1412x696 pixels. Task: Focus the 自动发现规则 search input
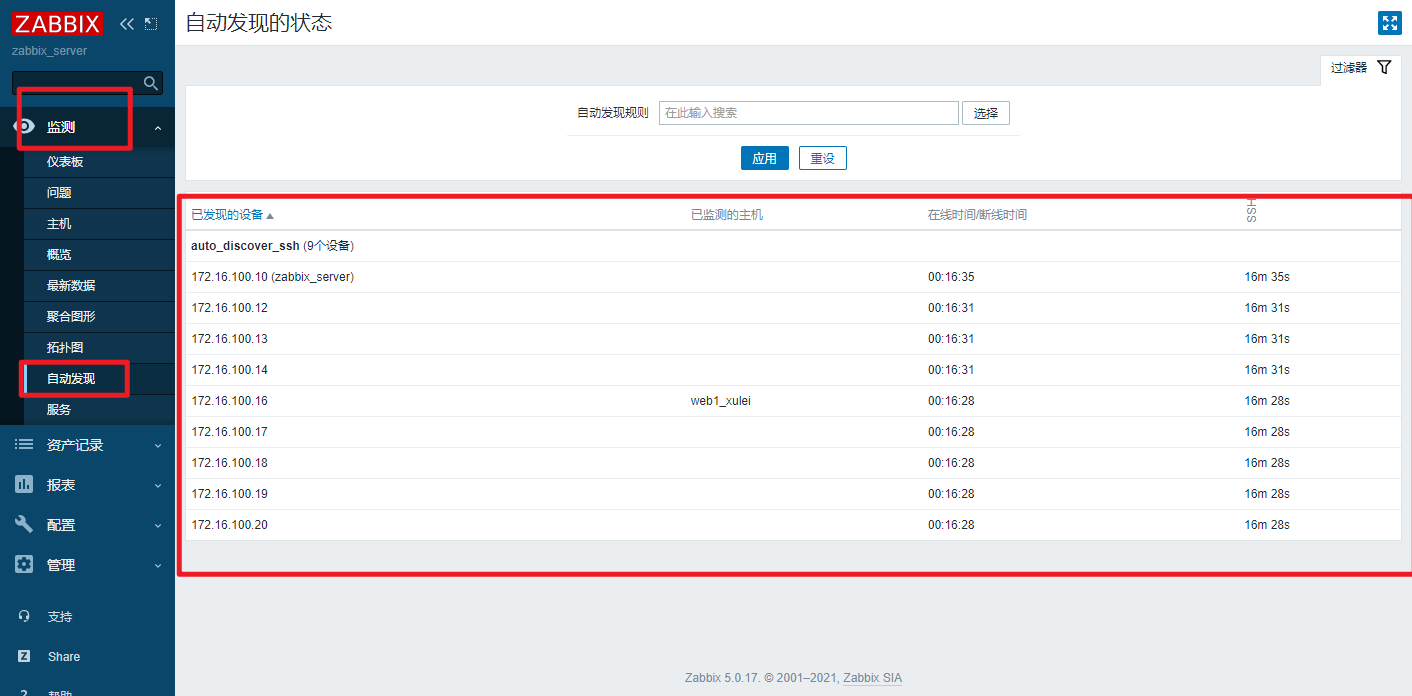pos(808,113)
